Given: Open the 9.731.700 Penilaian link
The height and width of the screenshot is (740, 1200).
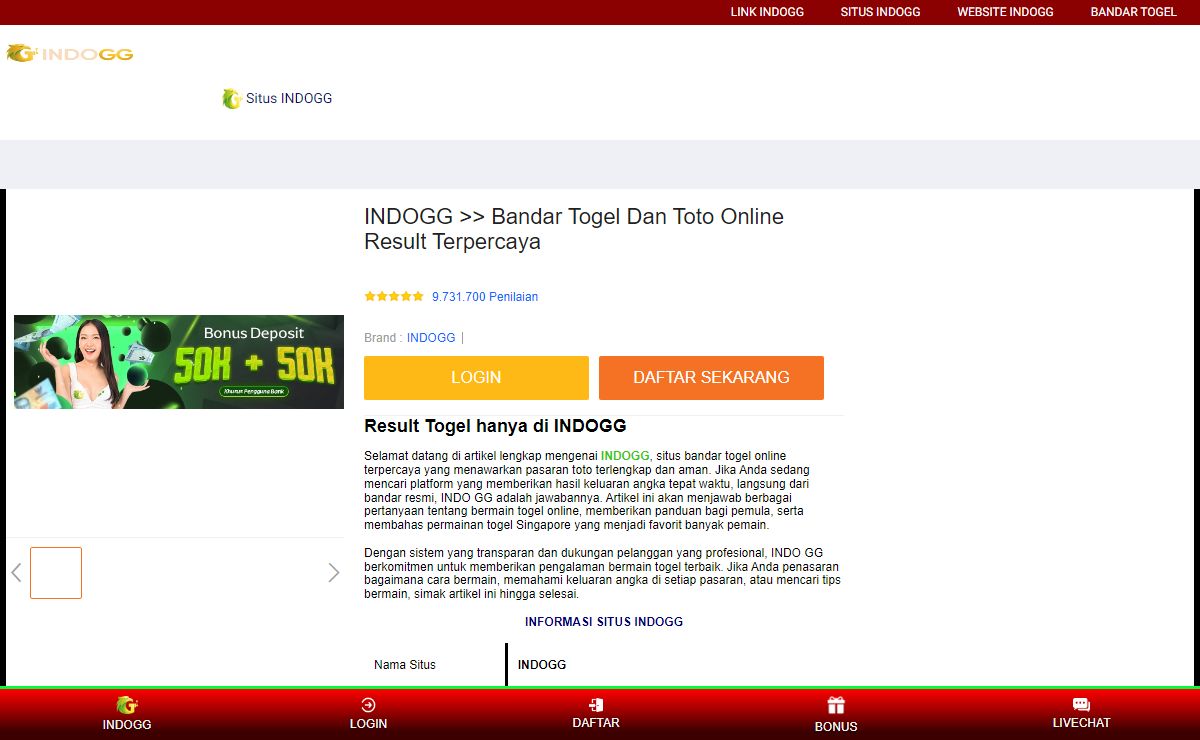Looking at the screenshot, I should click(x=485, y=297).
